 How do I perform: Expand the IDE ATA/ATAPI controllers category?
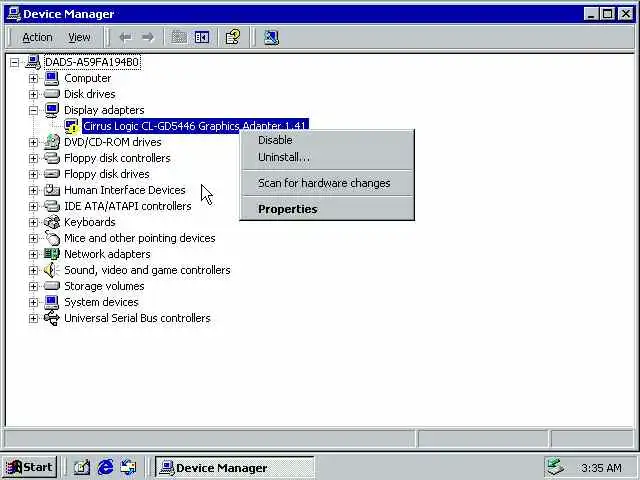pos(33,206)
